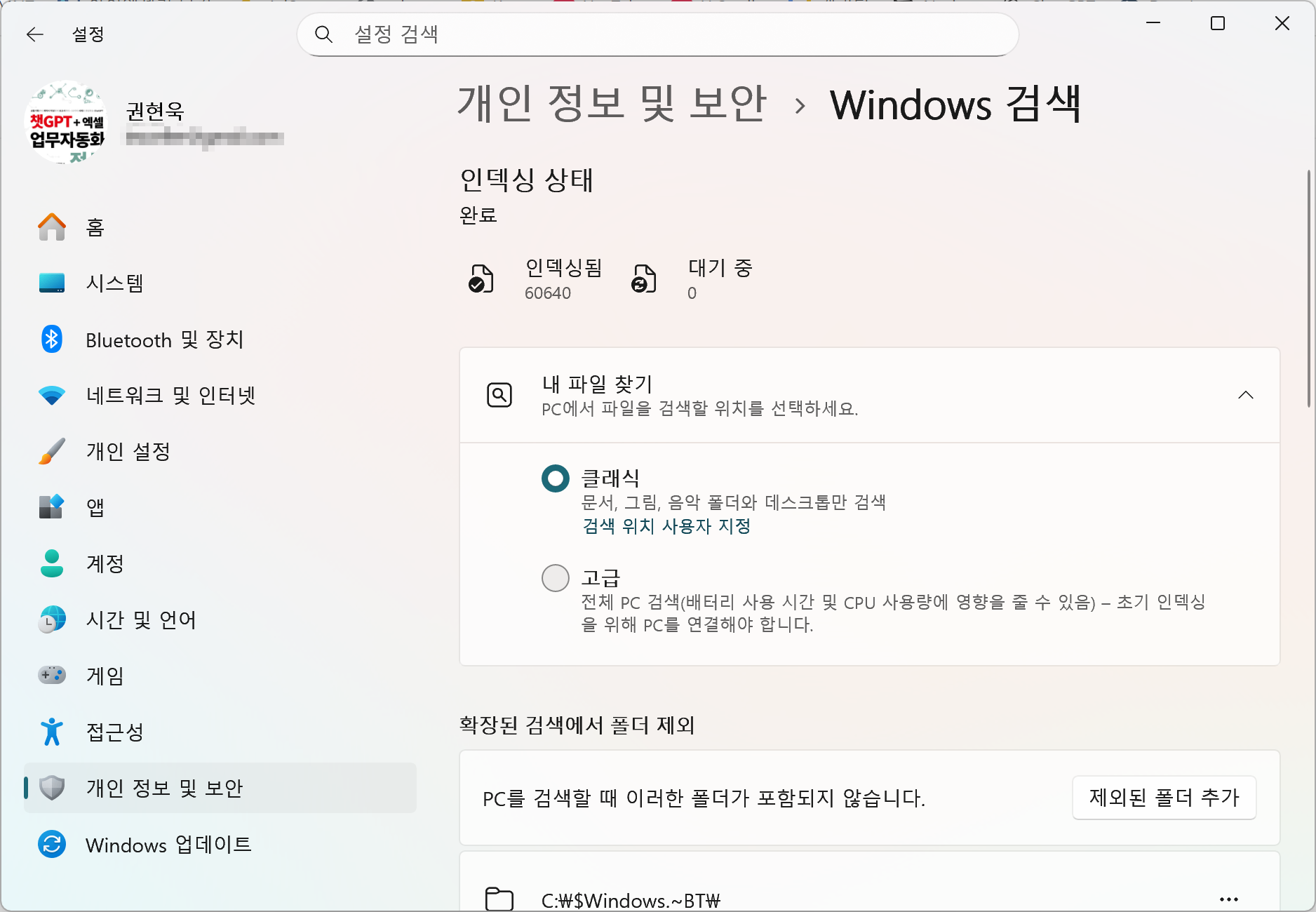Go to 접근성 settings
1316x912 pixels.
pos(220,732)
